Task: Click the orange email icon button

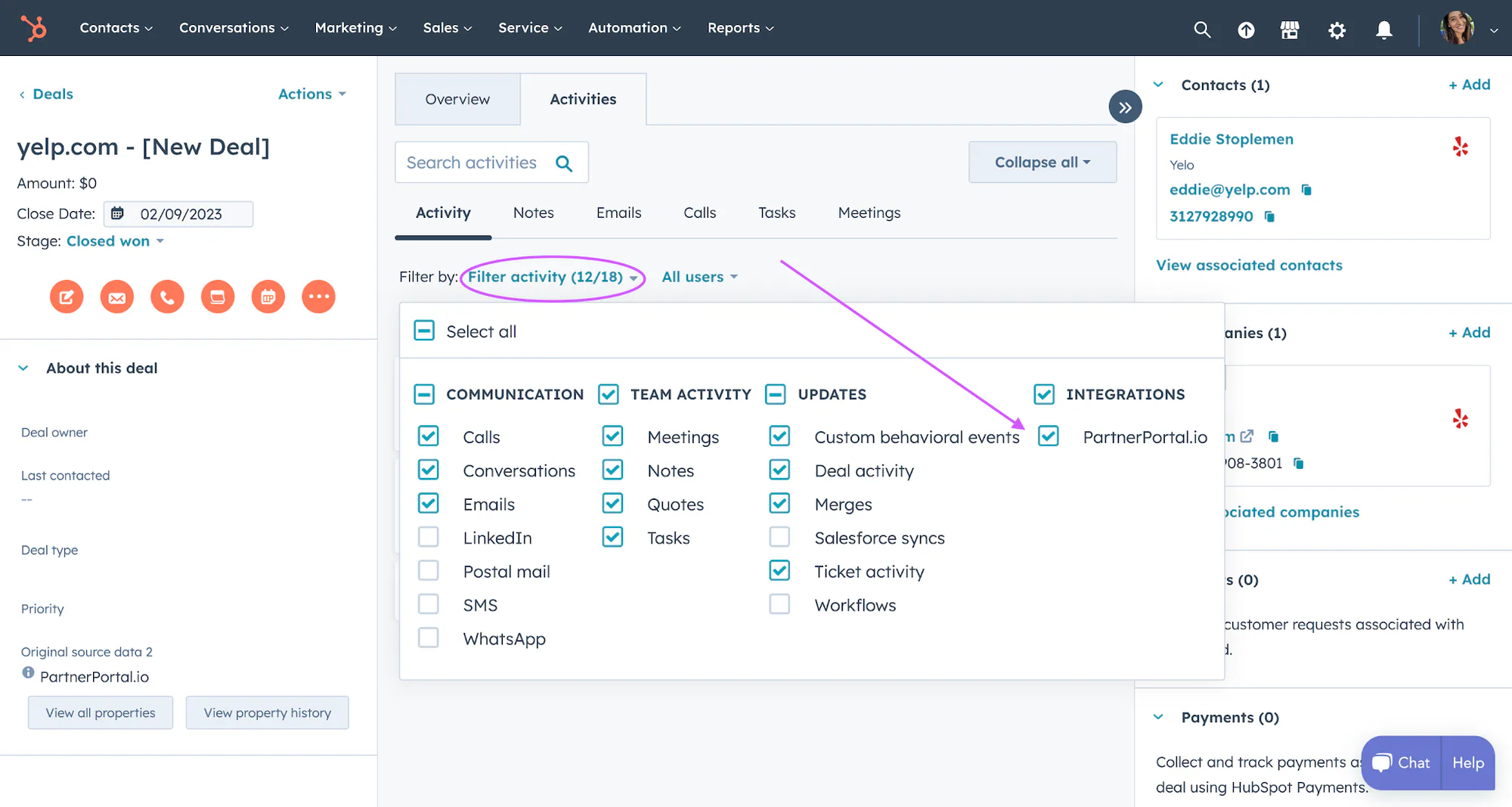Action: click(x=117, y=296)
